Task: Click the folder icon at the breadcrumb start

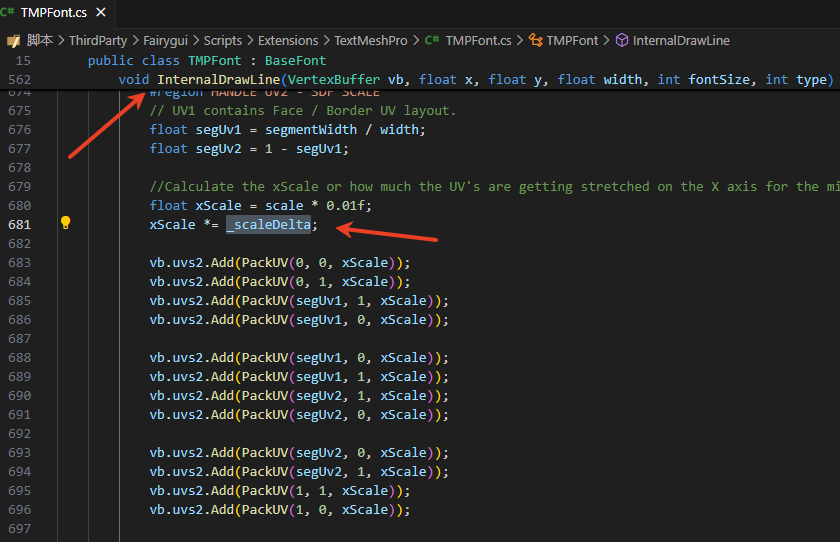Action: (13, 41)
